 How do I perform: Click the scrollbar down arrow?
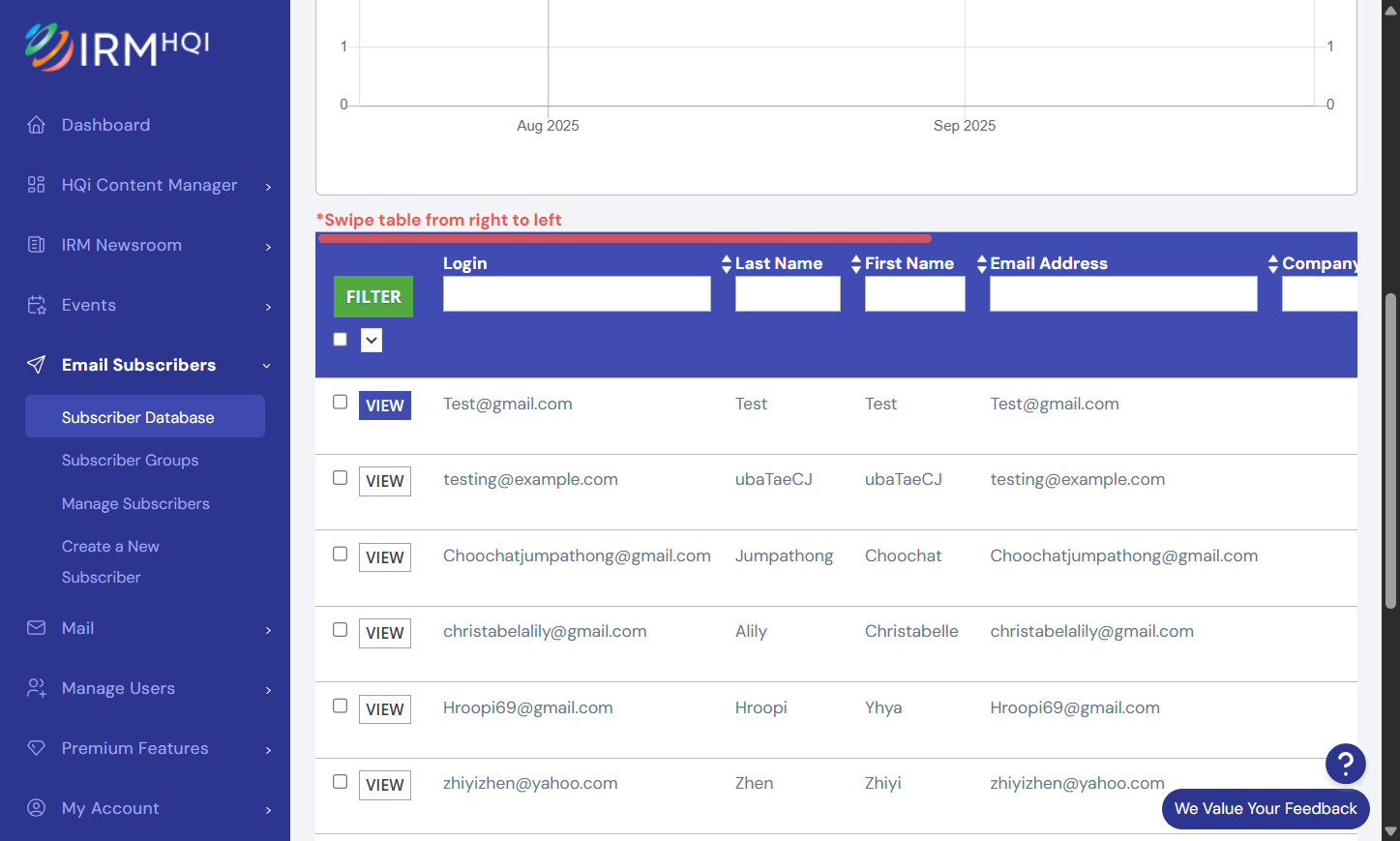[1390, 831]
